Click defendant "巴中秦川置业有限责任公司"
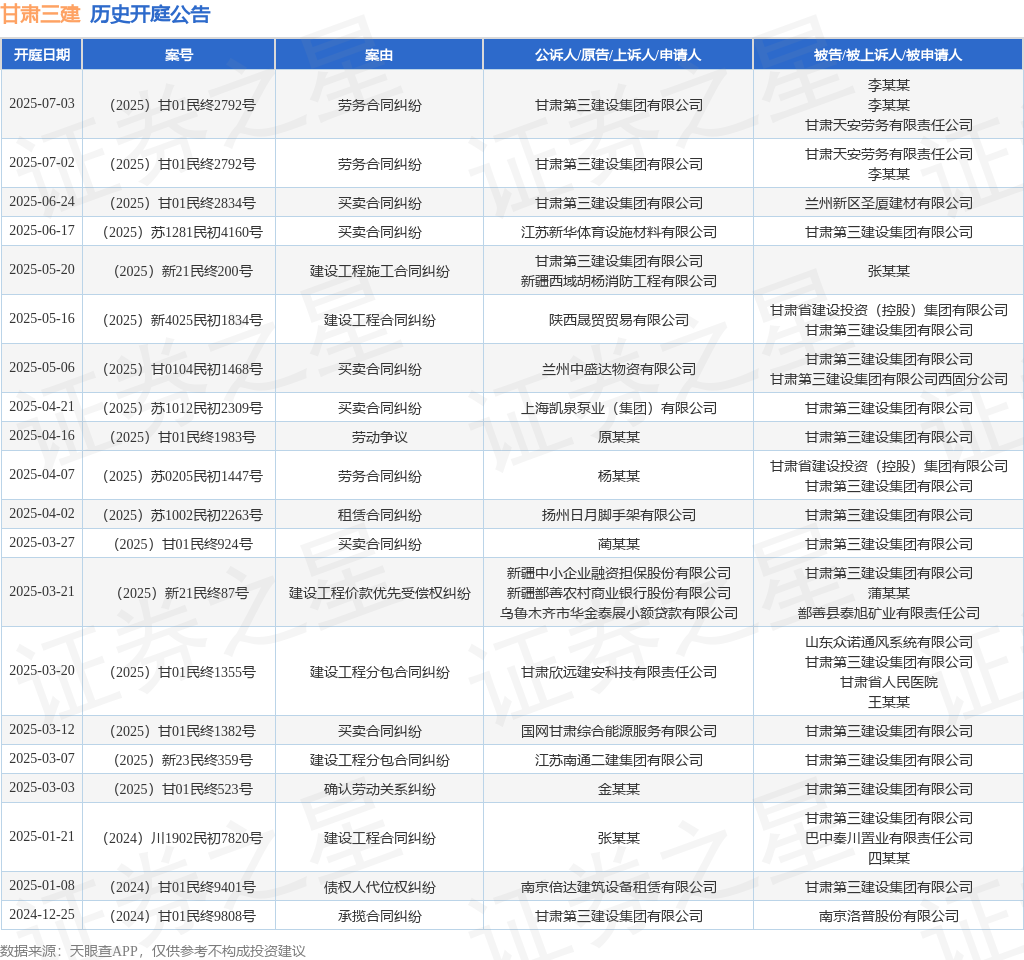Image resolution: width=1024 pixels, height=960 pixels. 888,838
